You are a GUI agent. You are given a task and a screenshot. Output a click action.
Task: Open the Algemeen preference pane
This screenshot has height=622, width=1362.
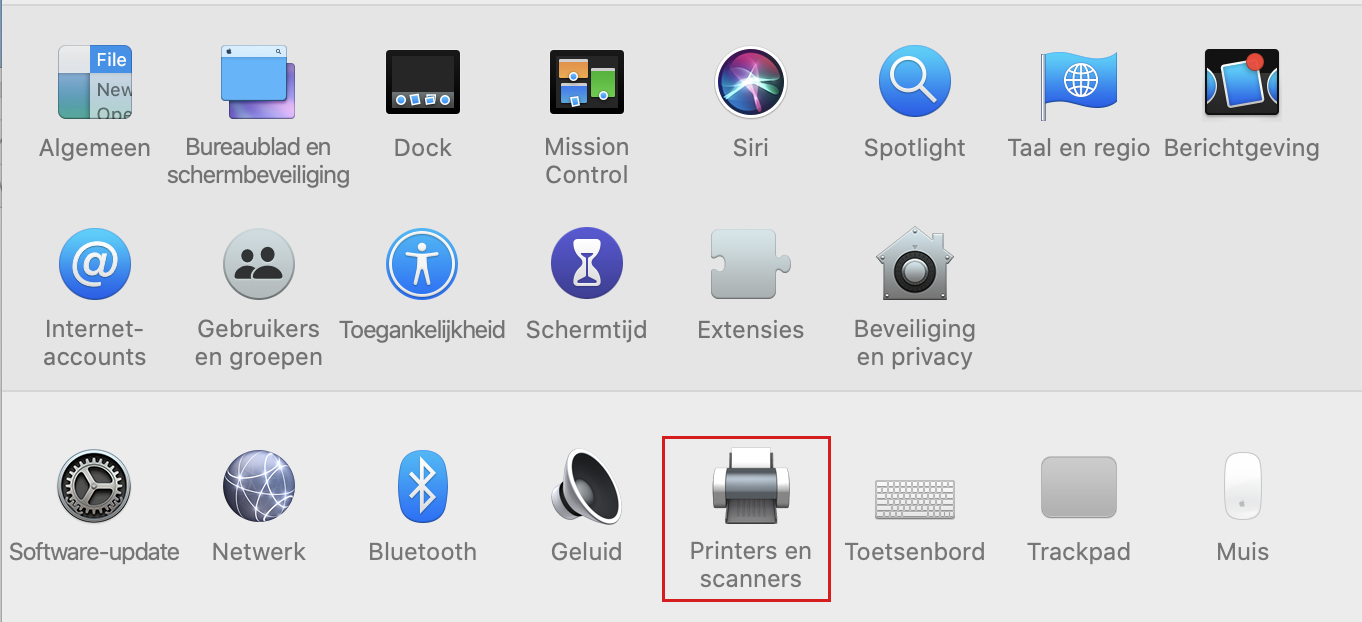pos(95,82)
